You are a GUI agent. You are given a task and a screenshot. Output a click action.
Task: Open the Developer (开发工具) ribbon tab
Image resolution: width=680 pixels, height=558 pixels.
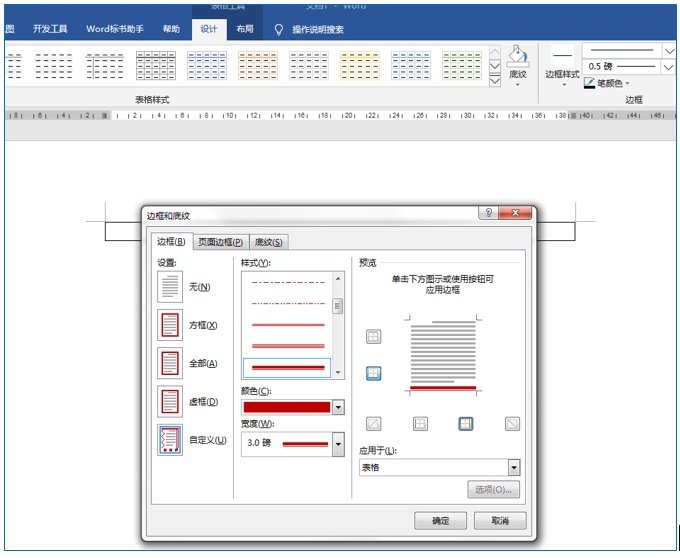pyautogui.click(x=50, y=29)
